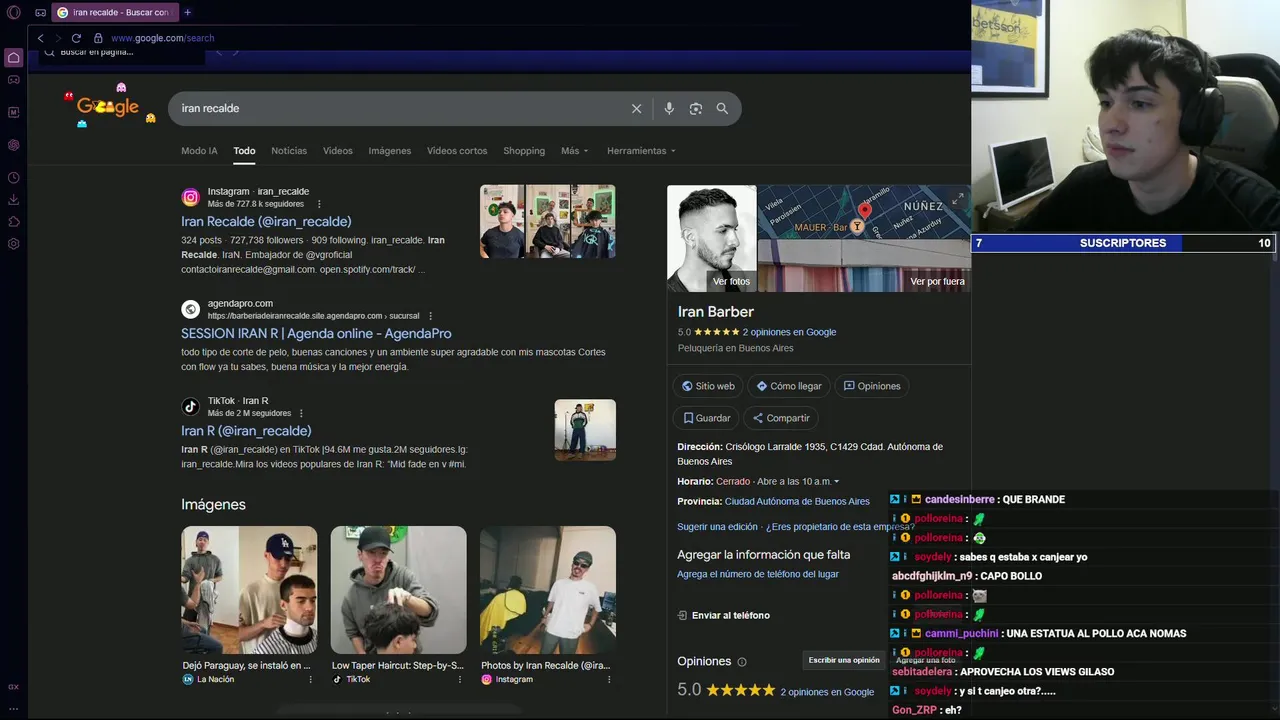Click 'Ver por fuera' street view thumbnail
This screenshot has height=720, width=1280.
point(864,265)
